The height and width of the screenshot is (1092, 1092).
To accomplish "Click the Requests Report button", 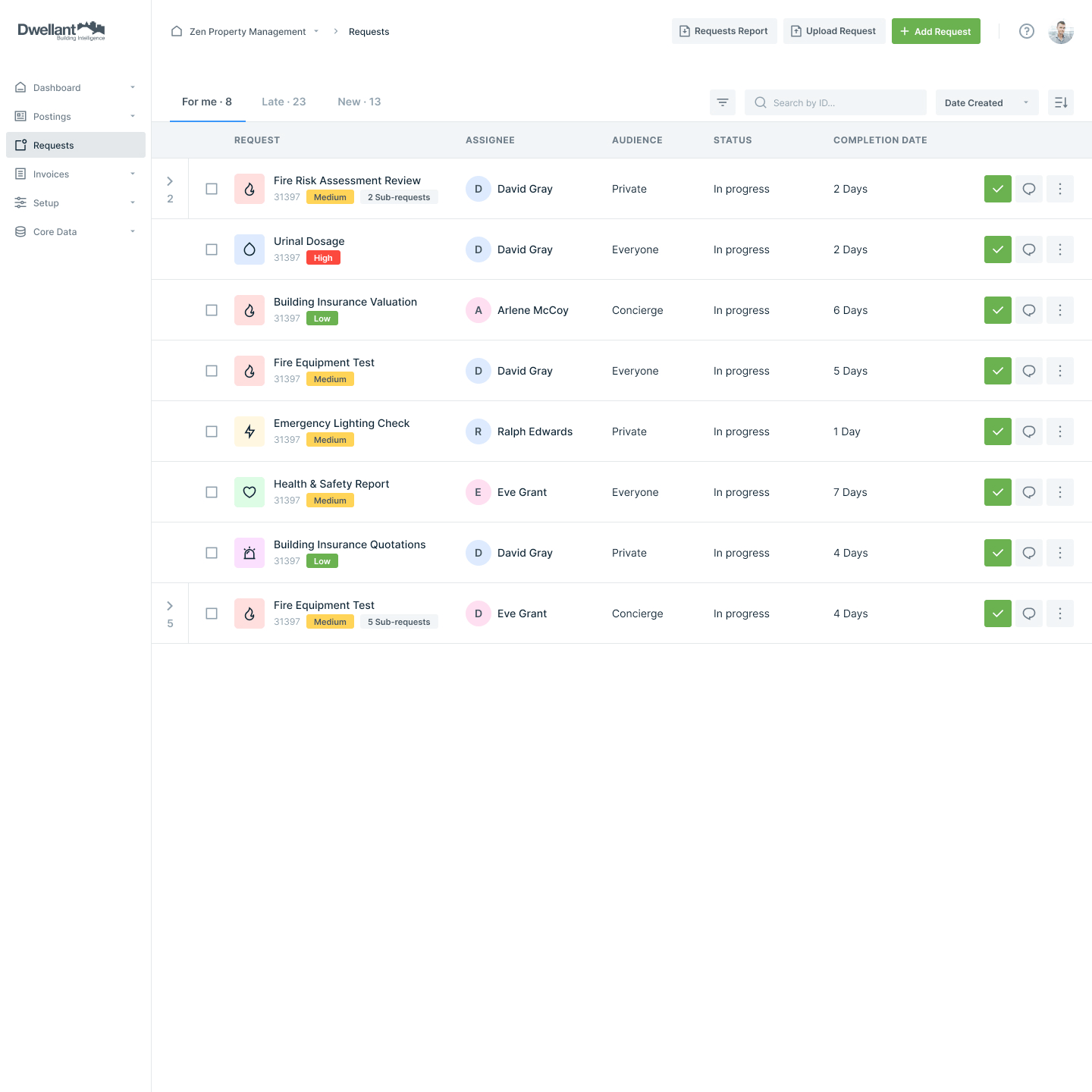I will (x=723, y=31).
